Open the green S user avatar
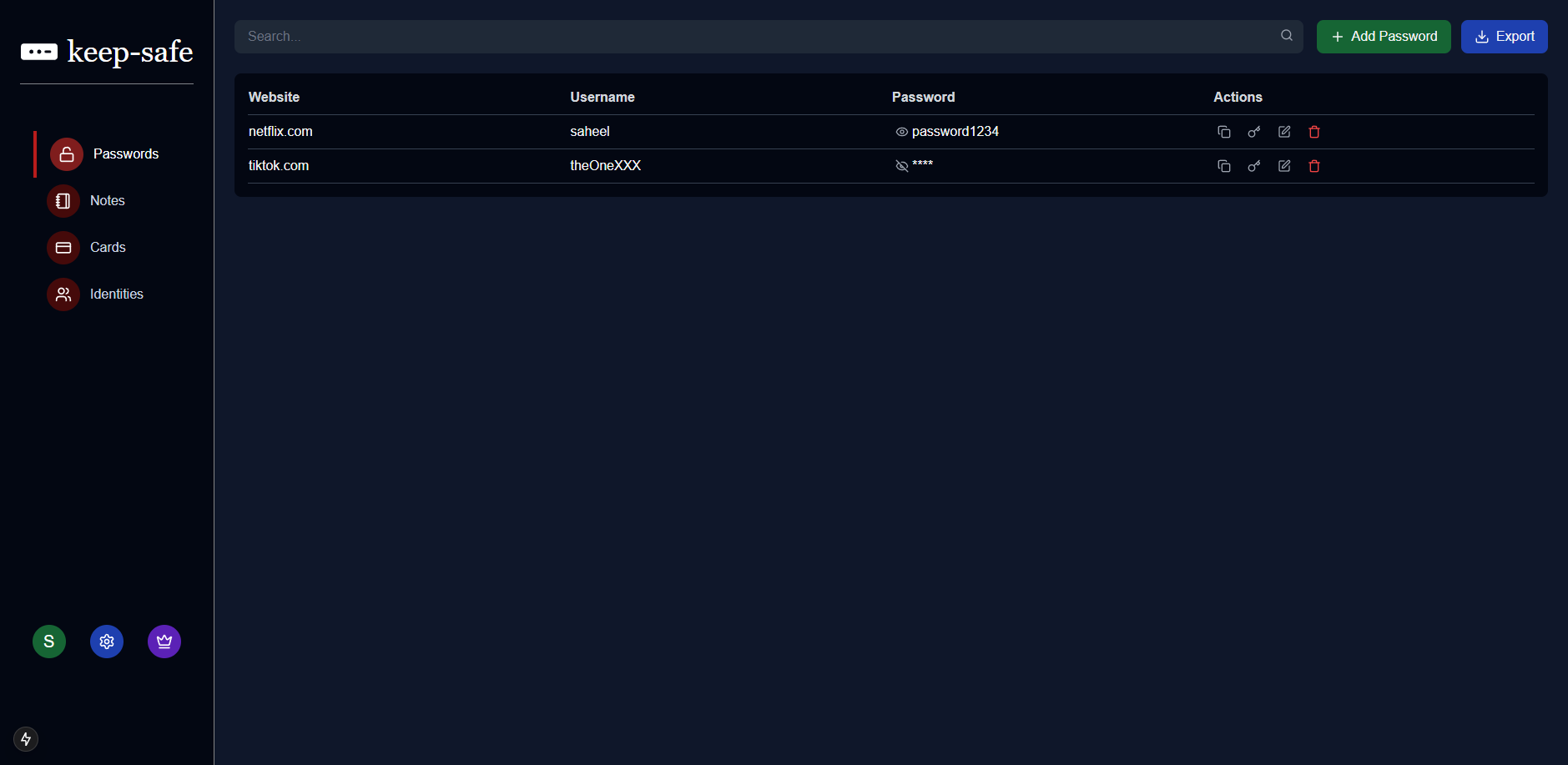The height and width of the screenshot is (765, 1568). click(x=49, y=642)
